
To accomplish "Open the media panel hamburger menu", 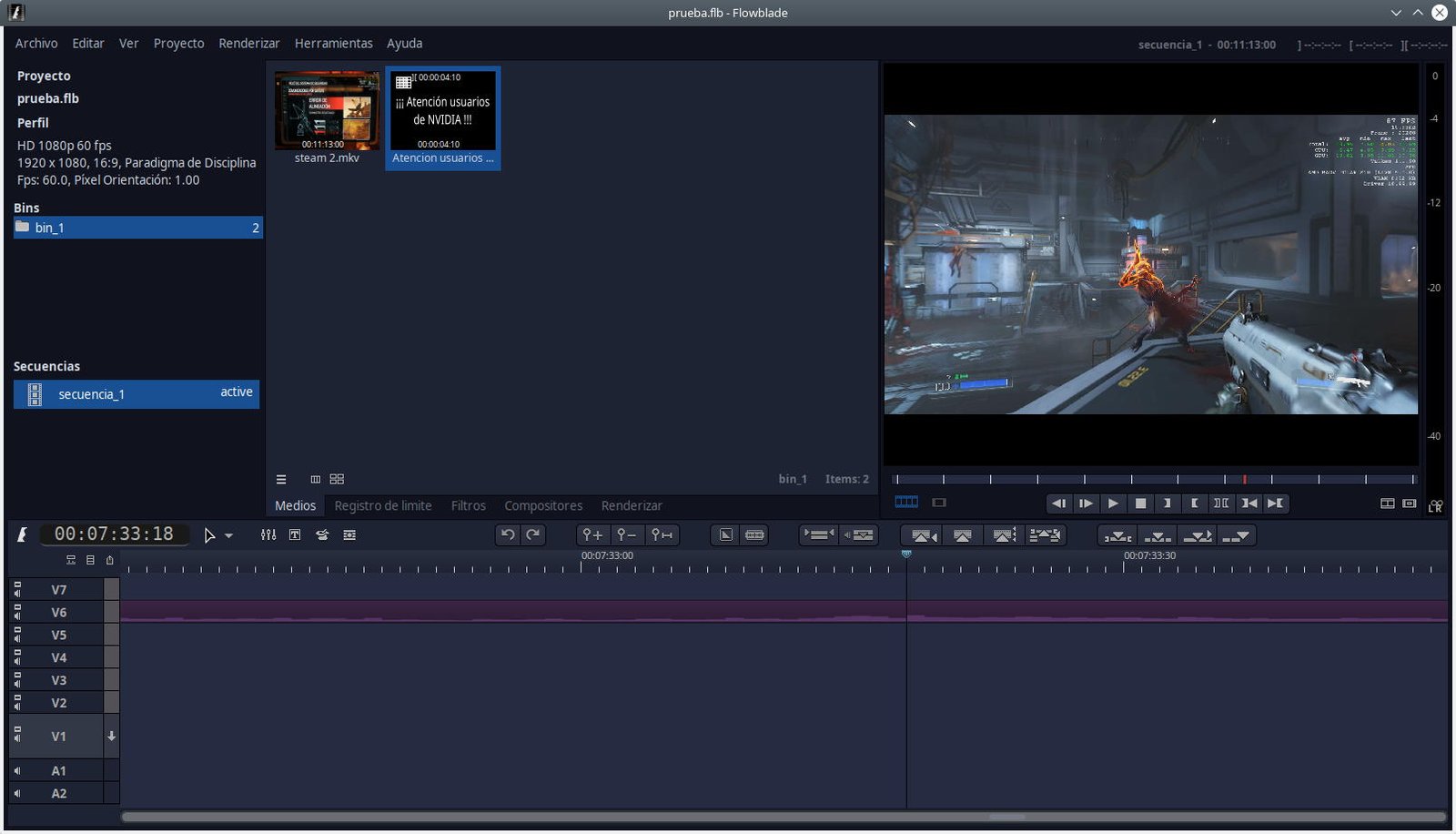I will pos(281,479).
